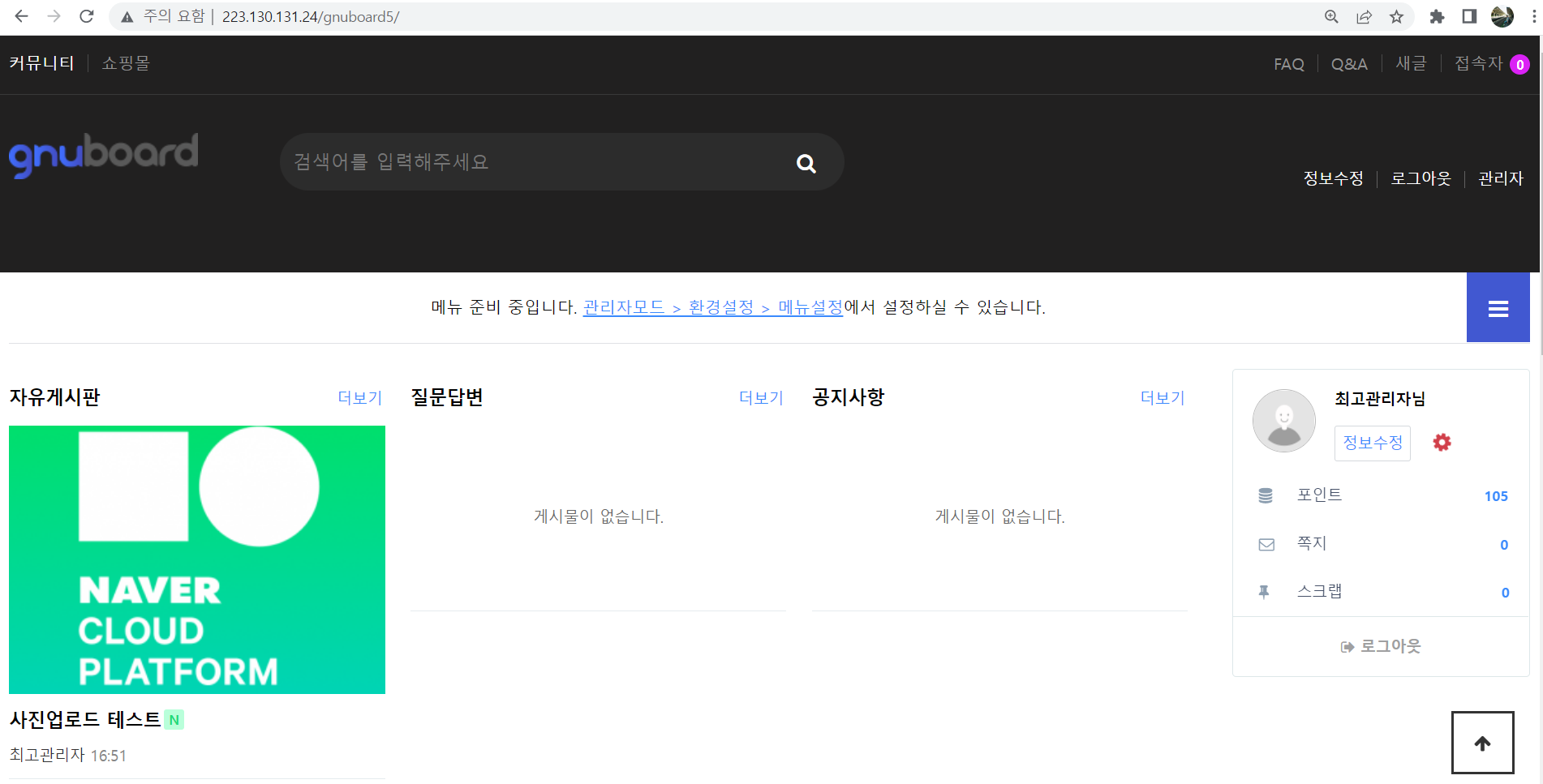
Task: Click the 스크랩 count 0
Action: click(x=1505, y=593)
